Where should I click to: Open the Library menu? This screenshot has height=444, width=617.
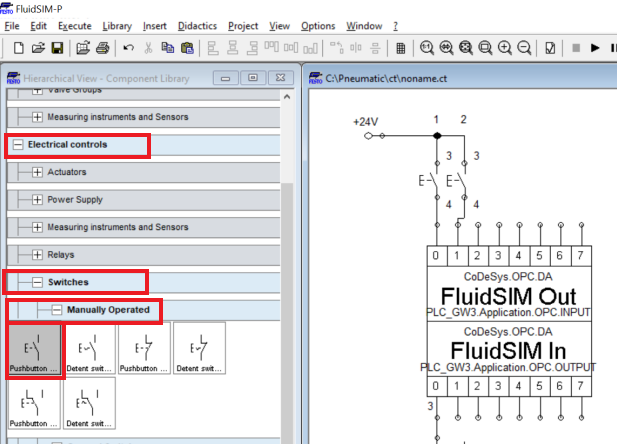tap(117, 25)
